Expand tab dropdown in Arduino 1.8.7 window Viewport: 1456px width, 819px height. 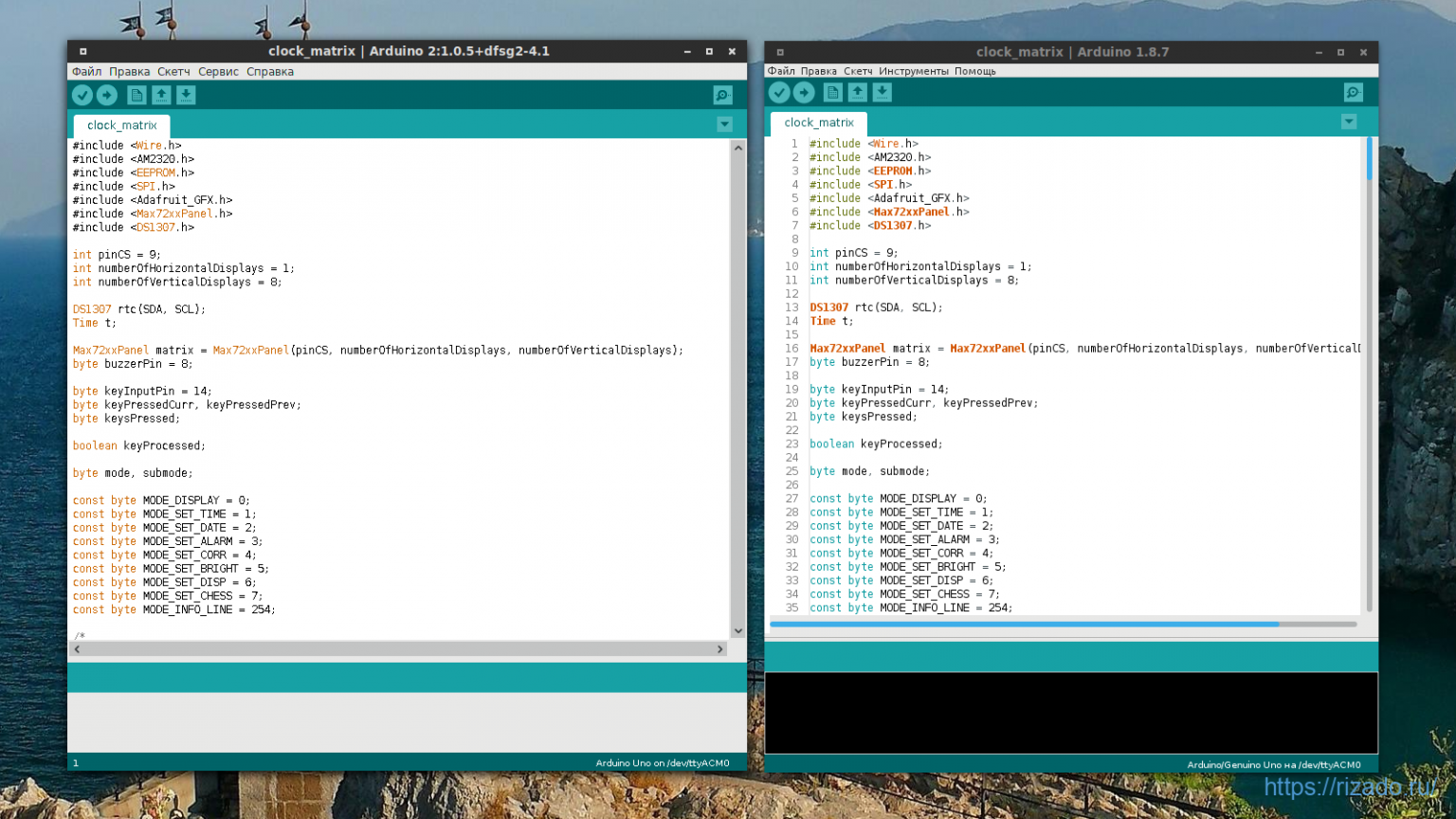click(1349, 121)
